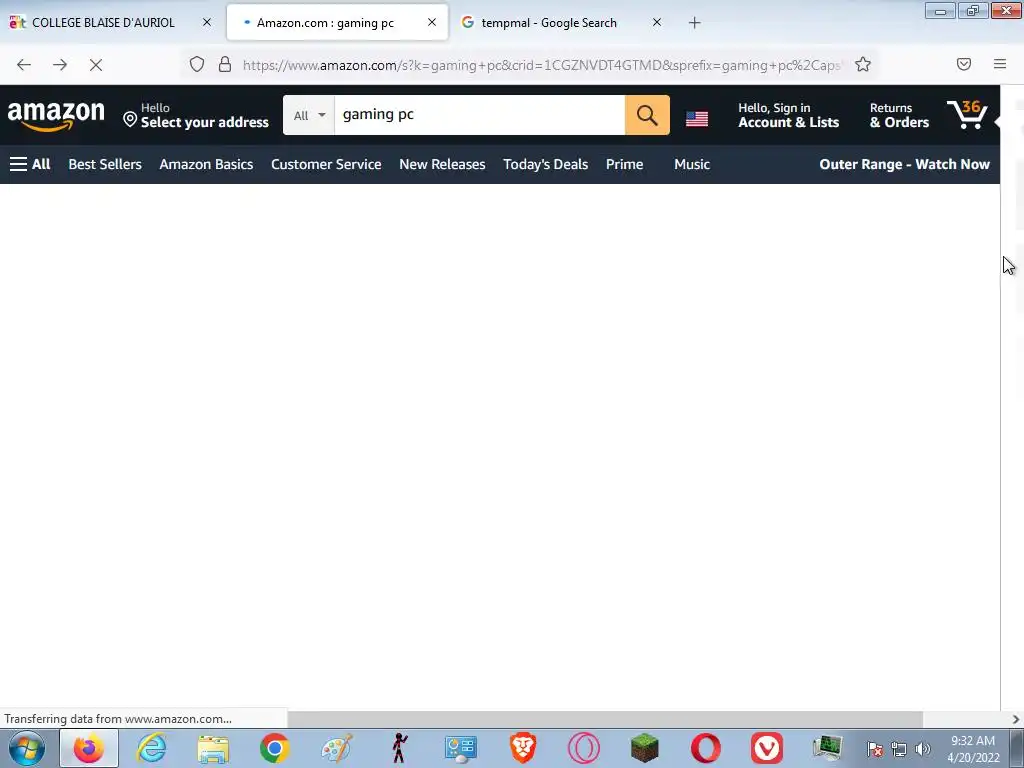Screen dimensions: 1024x768
Task: Open the File Explorer taskbar icon
Action: pos(213,748)
